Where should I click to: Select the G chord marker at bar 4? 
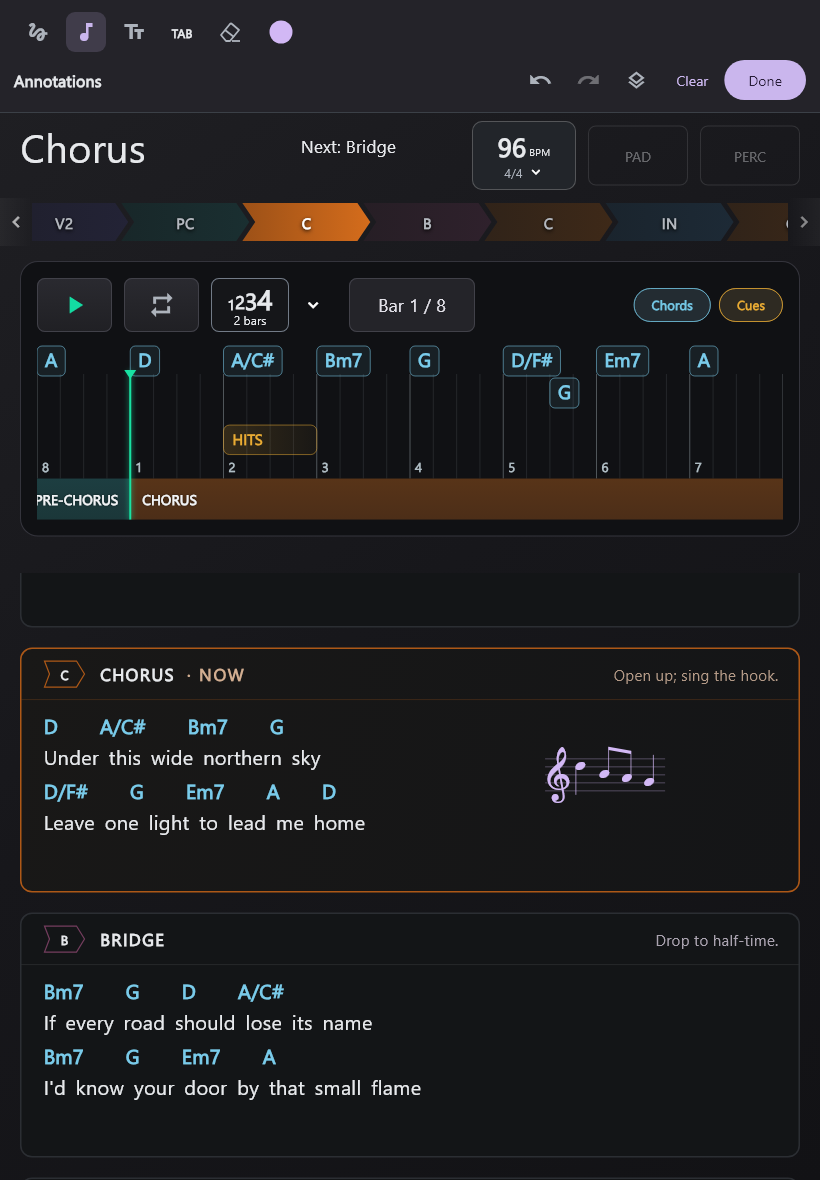[424, 360]
